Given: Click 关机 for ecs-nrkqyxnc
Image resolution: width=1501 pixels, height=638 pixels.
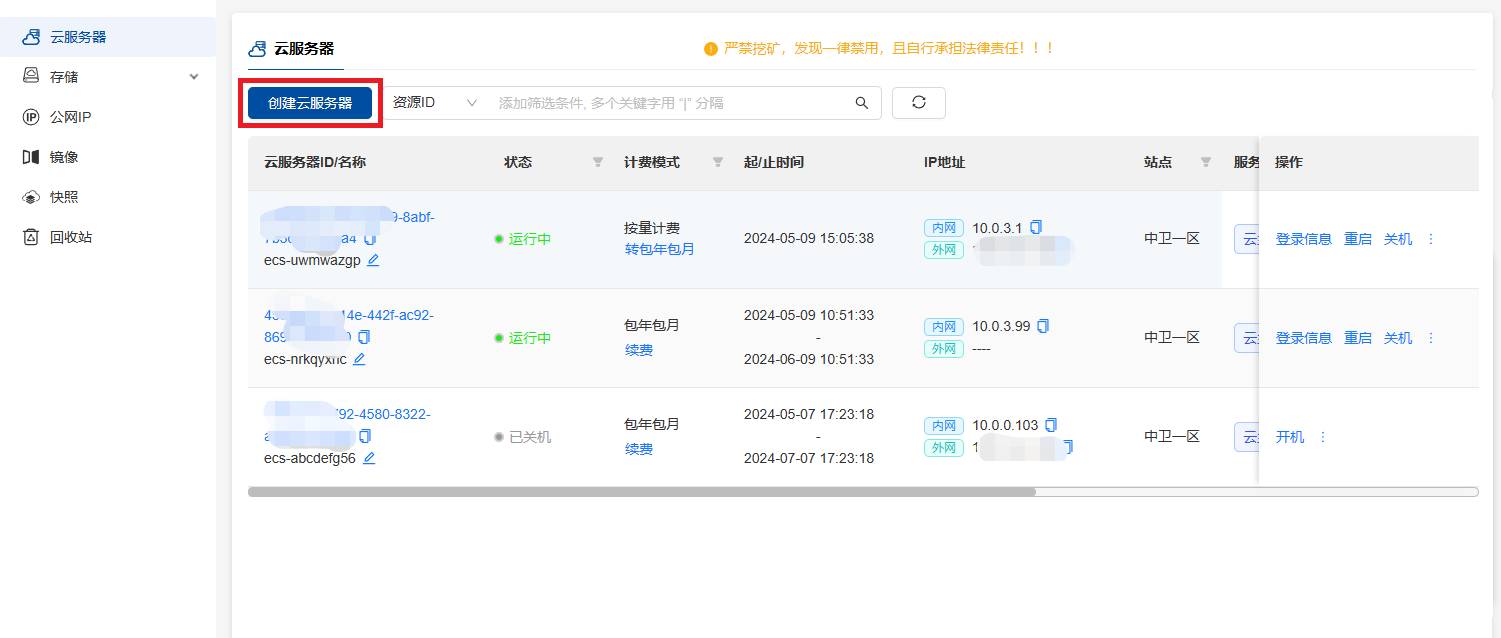Looking at the screenshot, I should [1398, 339].
